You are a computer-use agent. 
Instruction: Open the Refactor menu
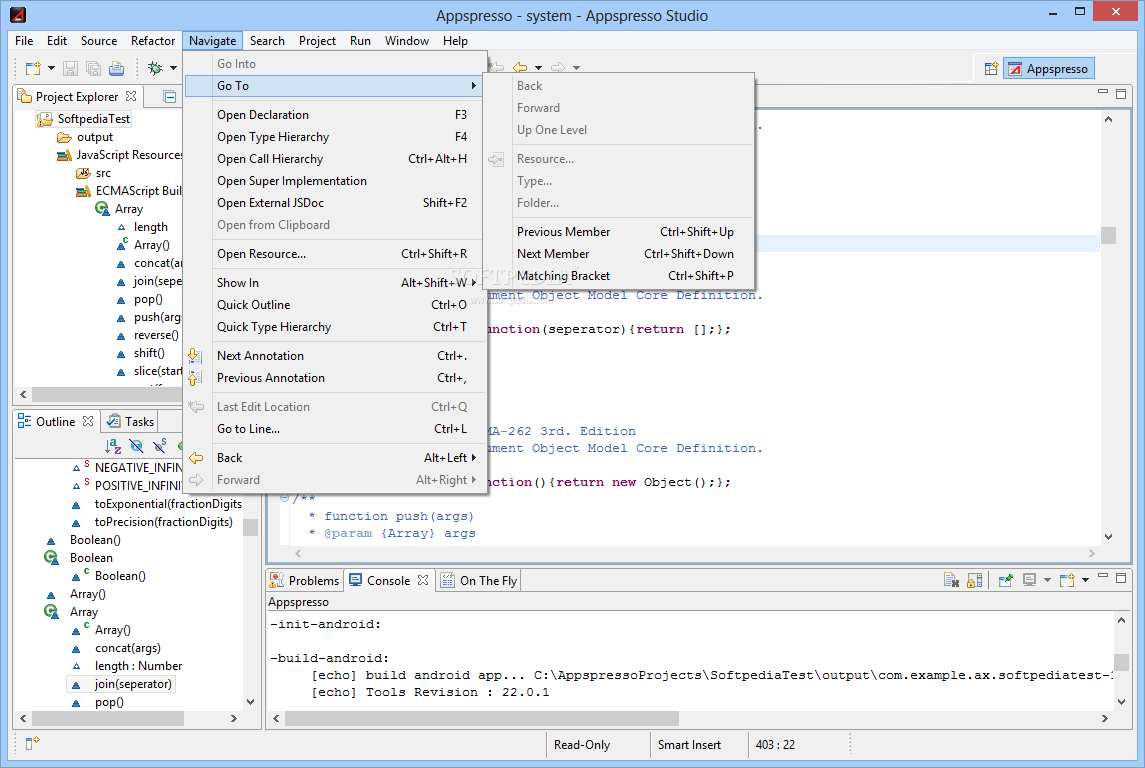(153, 41)
